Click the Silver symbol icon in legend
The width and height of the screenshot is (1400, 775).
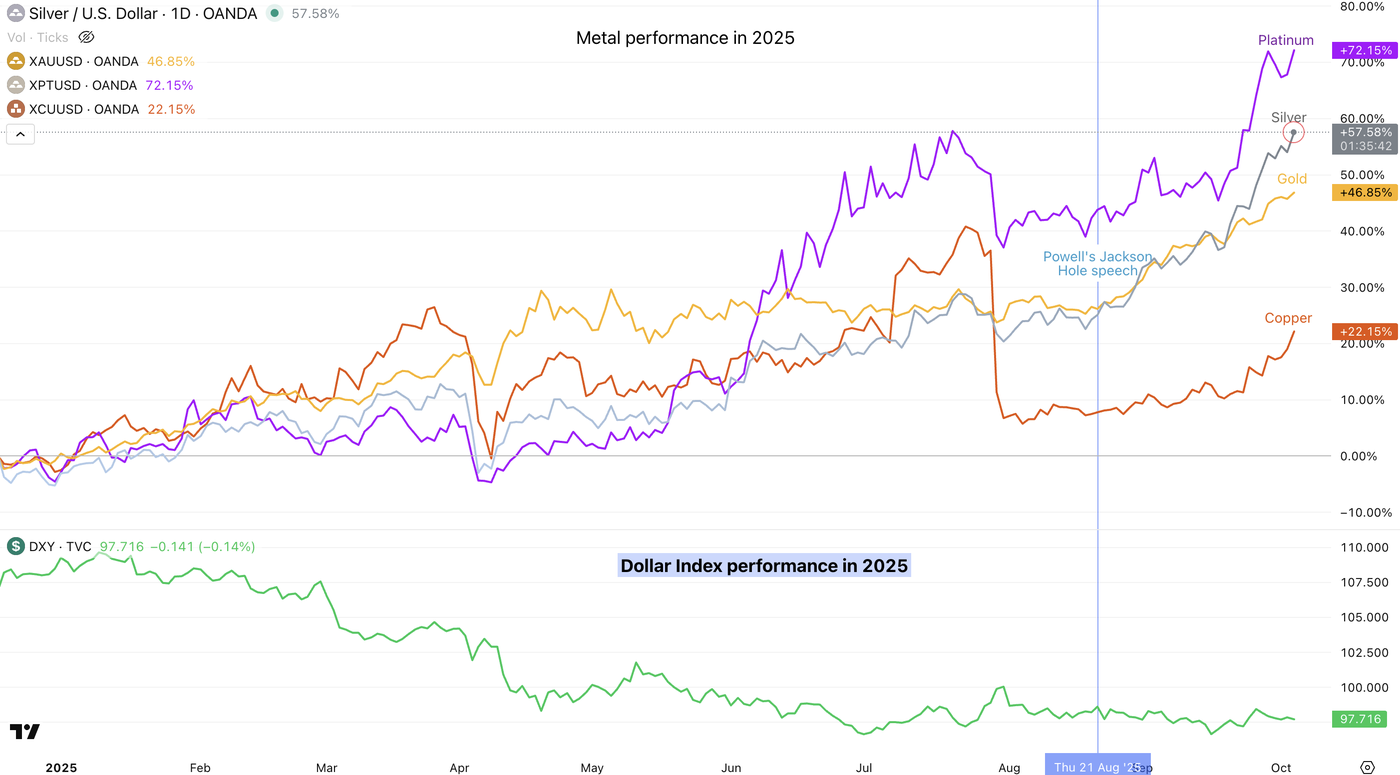tap(16, 14)
